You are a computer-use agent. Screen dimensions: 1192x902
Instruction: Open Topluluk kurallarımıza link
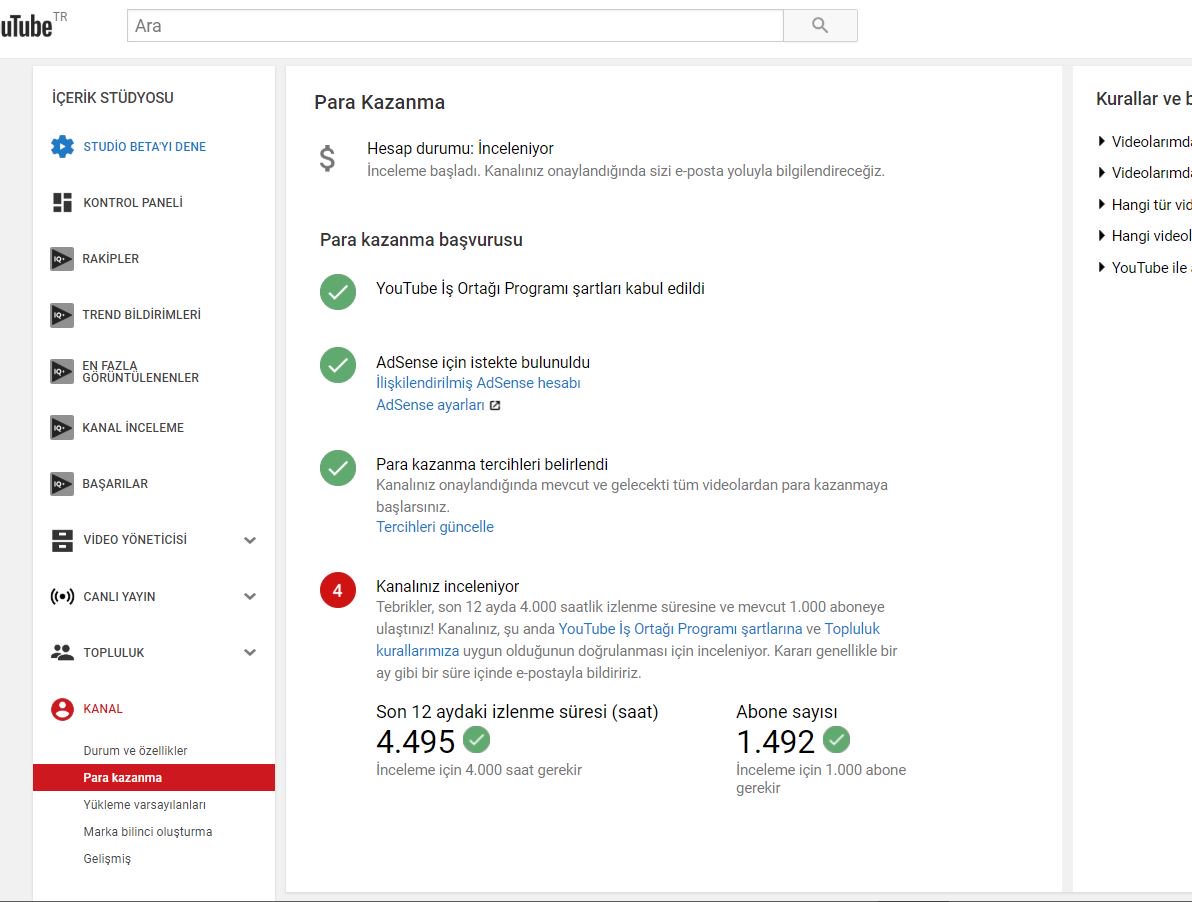(x=628, y=640)
